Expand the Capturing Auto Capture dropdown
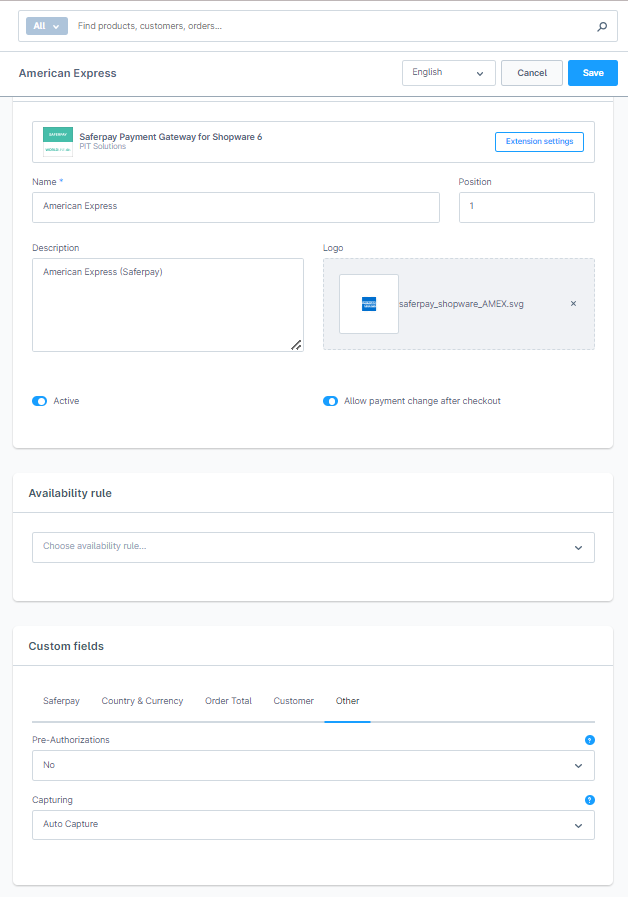This screenshot has width=628, height=897. click(x=313, y=825)
